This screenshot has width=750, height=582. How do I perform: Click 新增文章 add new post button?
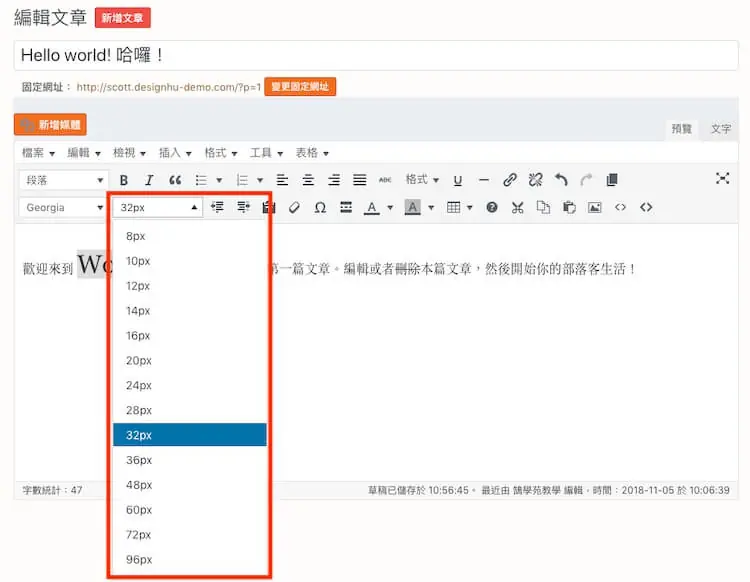pyautogui.click(x=123, y=18)
